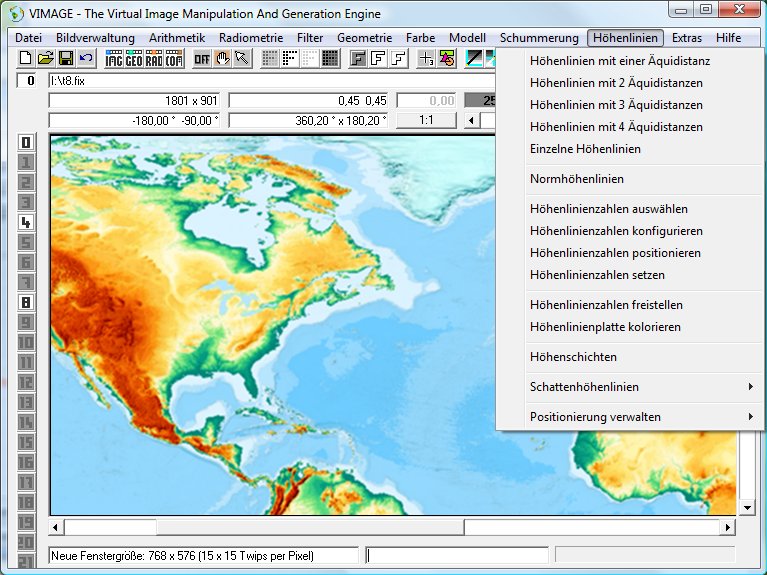767x575 pixels.
Task: Click the Normhöhenlinien menu entry
Action: [577, 179]
